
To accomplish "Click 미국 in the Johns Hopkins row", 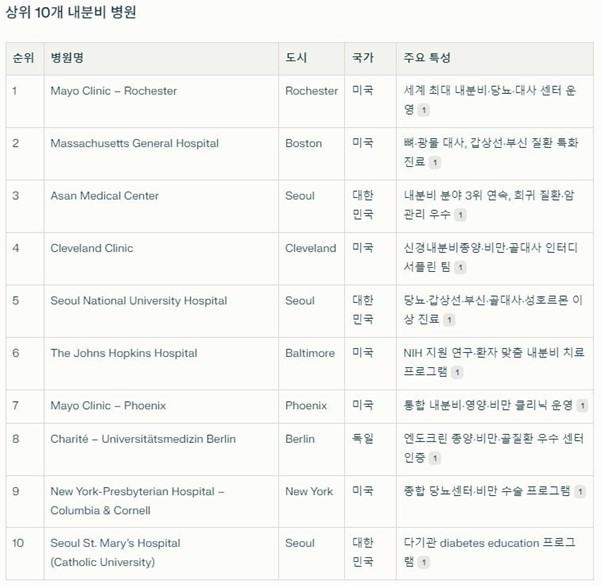I will 363,353.
